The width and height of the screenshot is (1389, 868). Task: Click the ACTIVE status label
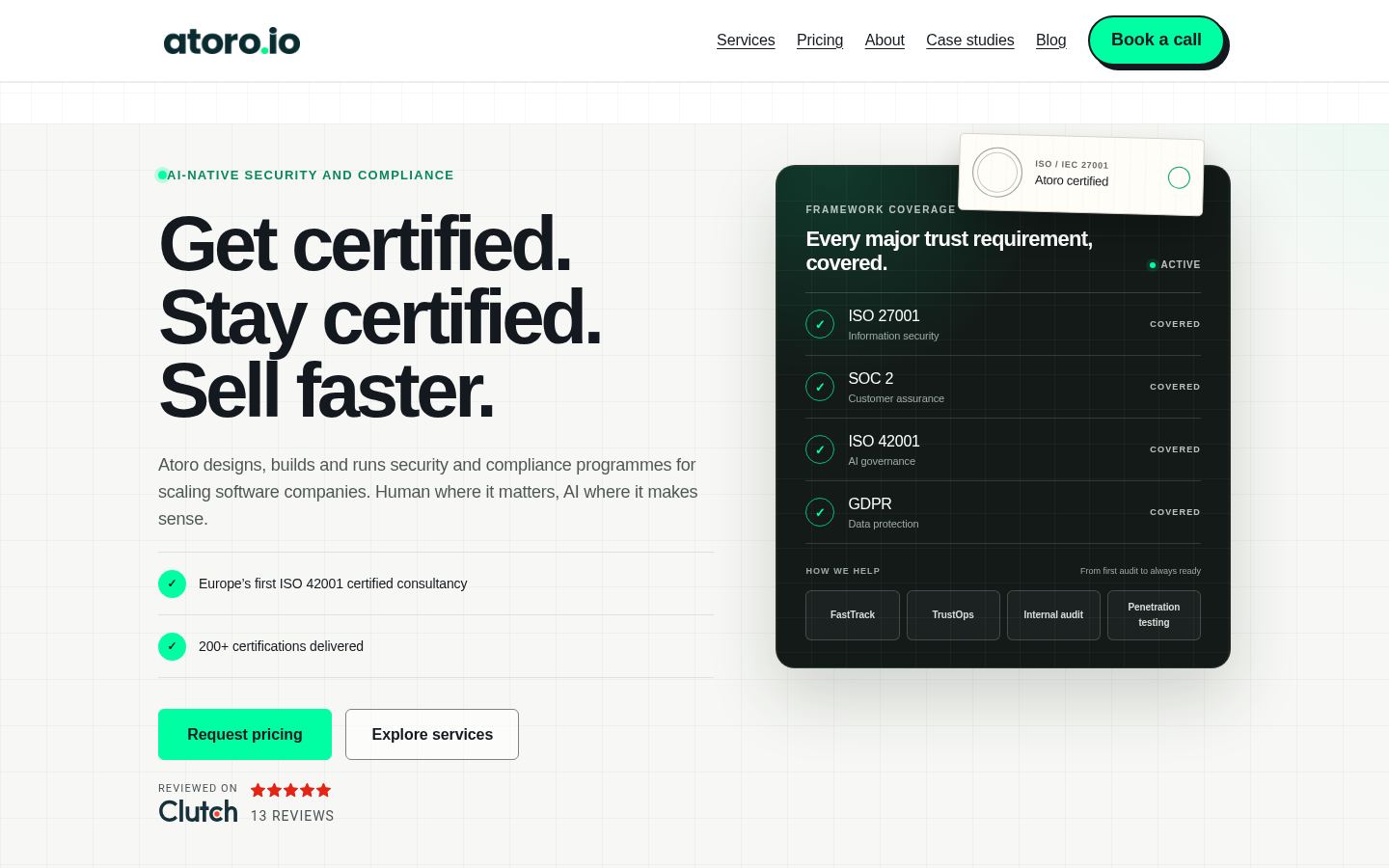(x=1181, y=264)
